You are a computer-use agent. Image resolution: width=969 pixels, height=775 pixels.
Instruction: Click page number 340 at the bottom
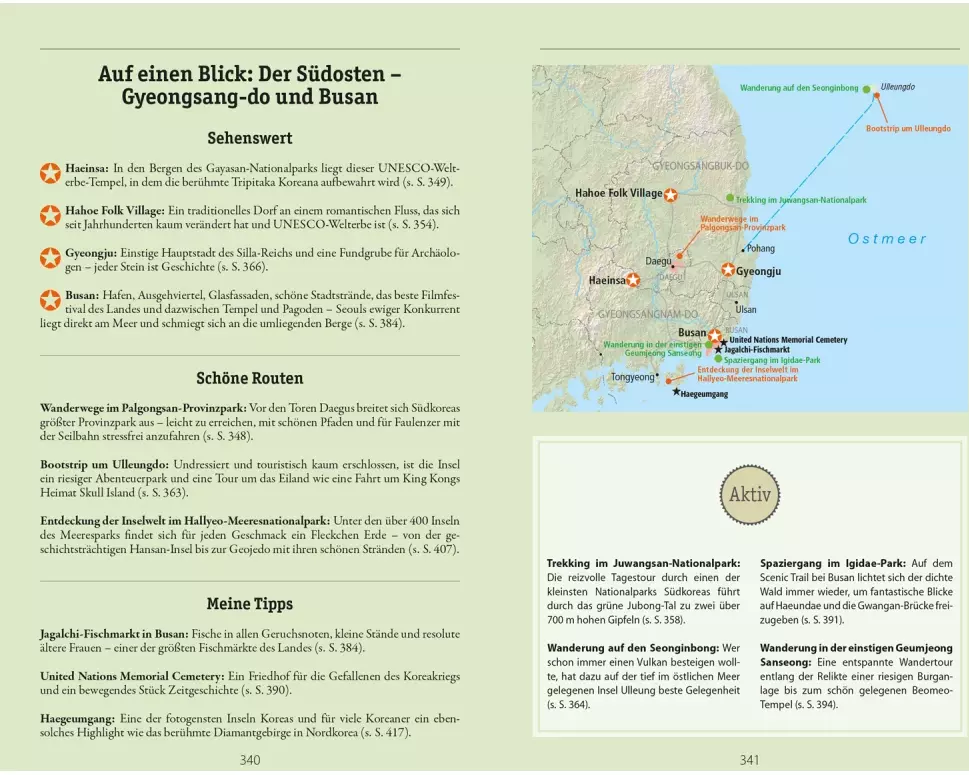[250, 760]
